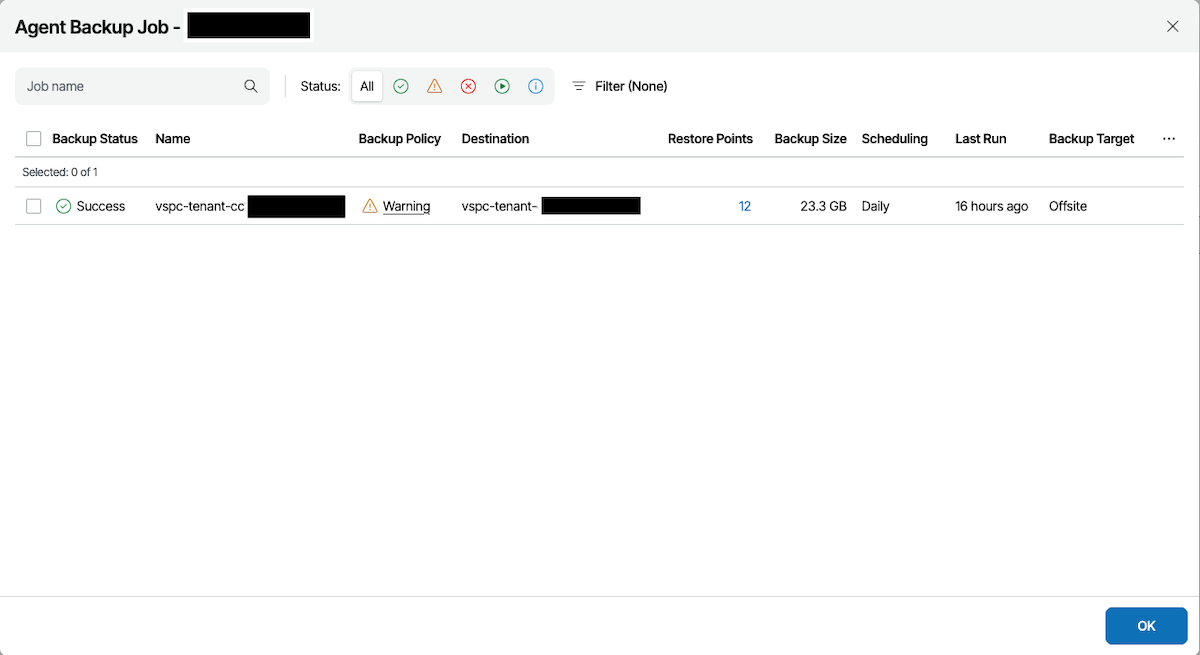
Task: Filter by Failed status red icon
Action: coord(468,87)
